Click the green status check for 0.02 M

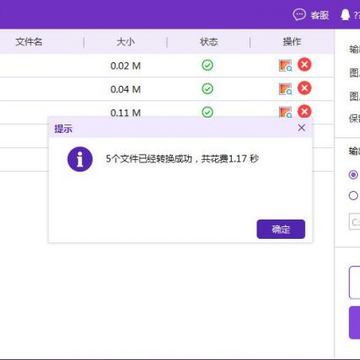pyautogui.click(x=208, y=65)
